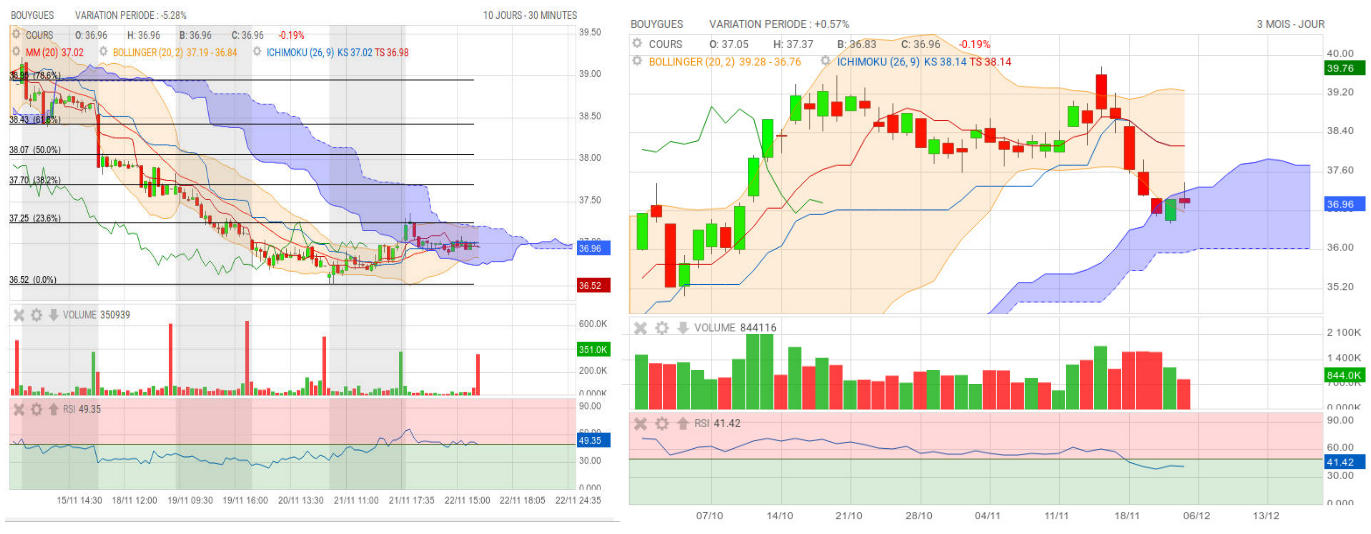This screenshot has height=534, width=1371.
Task: Open ICHIMOKU settings gear in 10 jours chart
Action: coord(258,50)
